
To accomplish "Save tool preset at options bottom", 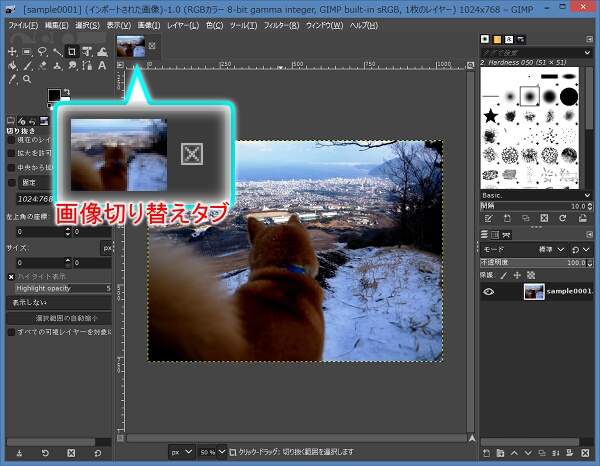I will (x=19, y=453).
